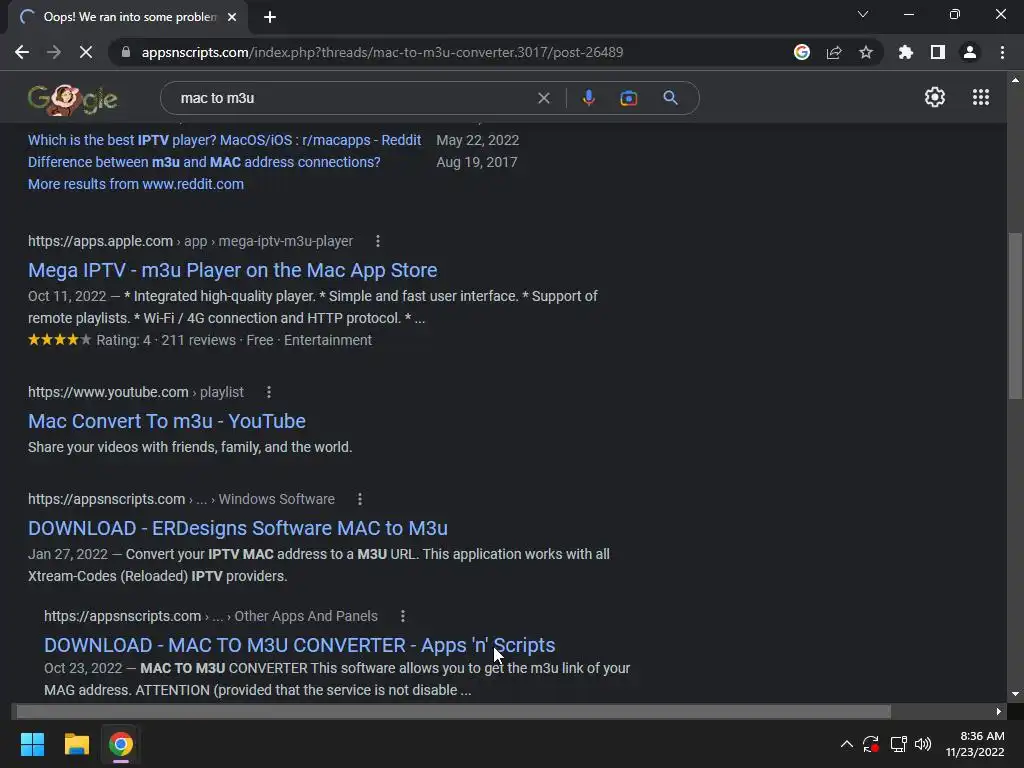Open the Google apps grid

point(980,97)
